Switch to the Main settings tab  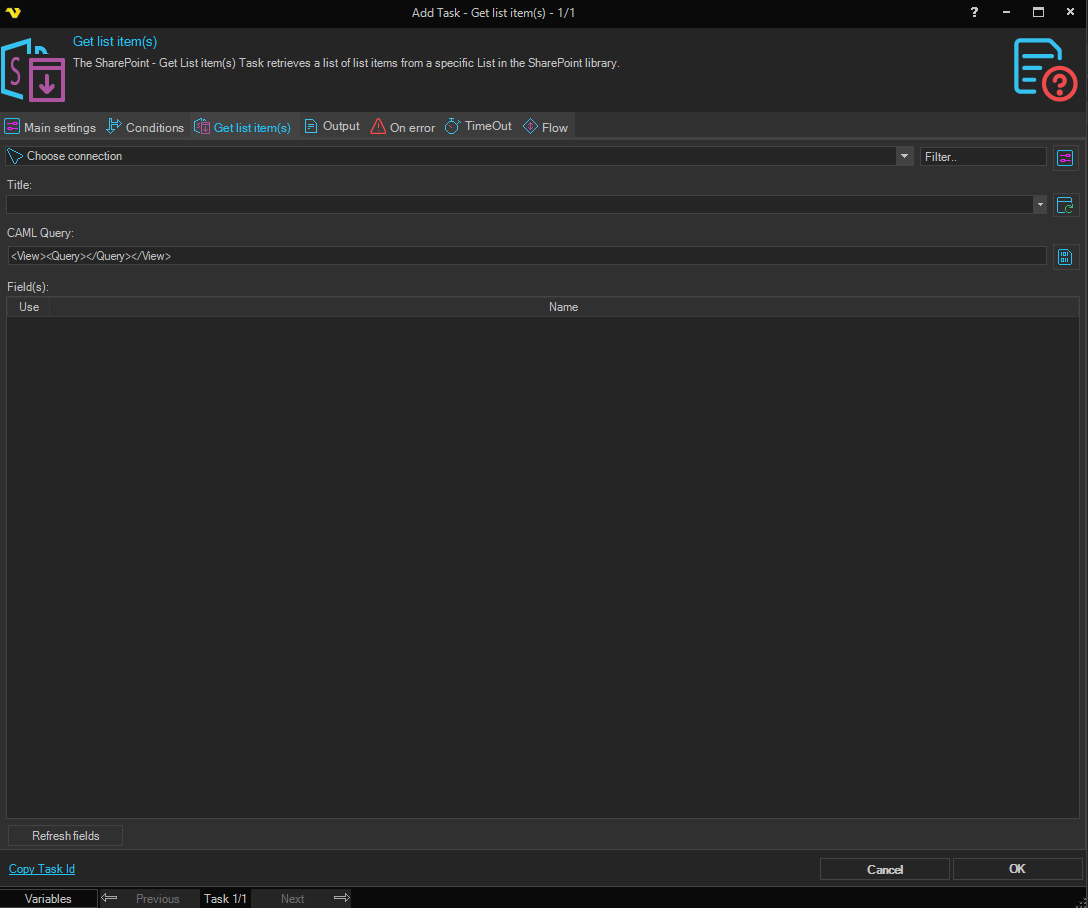tap(50, 127)
